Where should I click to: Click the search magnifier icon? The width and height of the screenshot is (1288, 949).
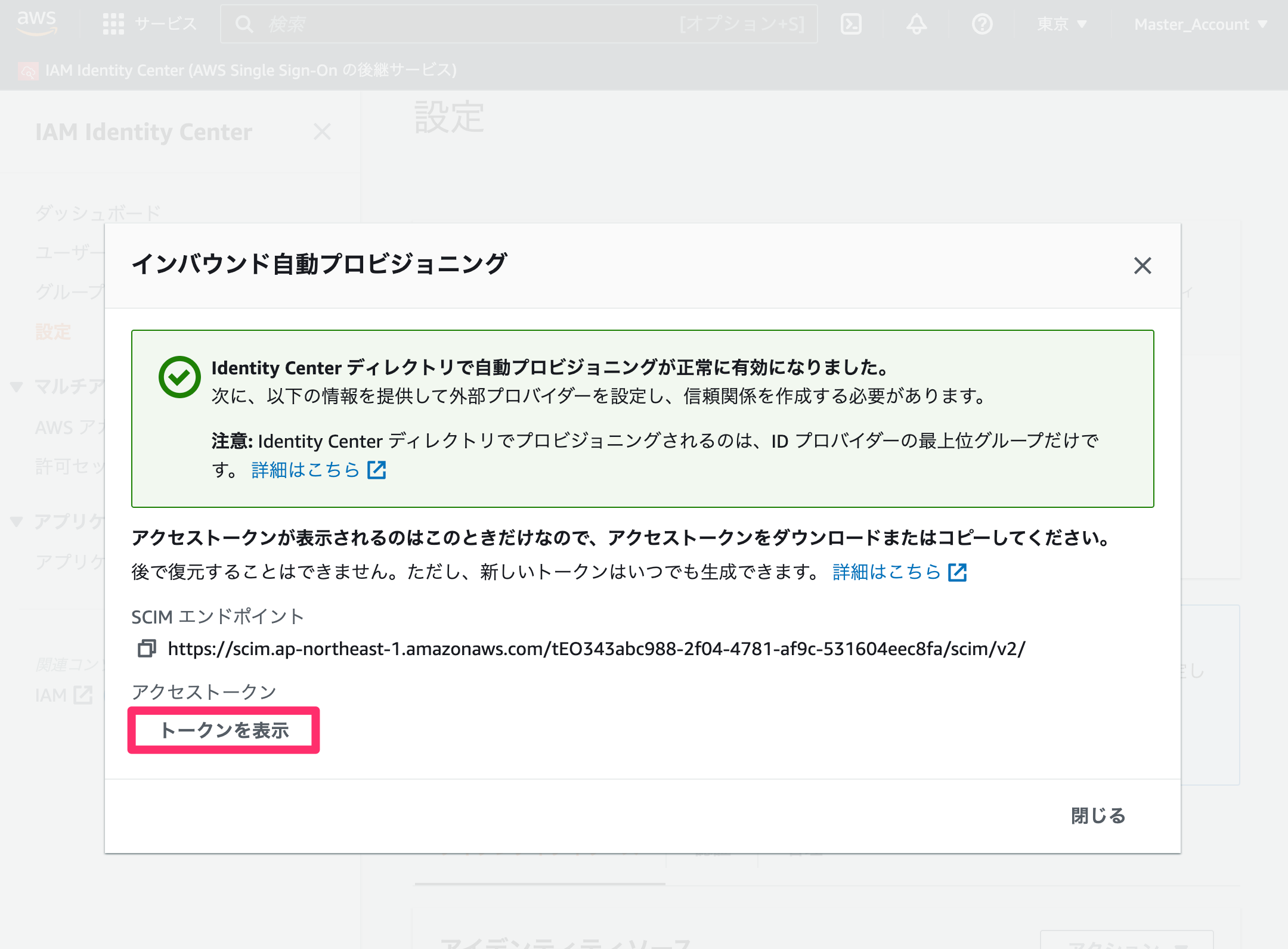pyautogui.click(x=244, y=24)
